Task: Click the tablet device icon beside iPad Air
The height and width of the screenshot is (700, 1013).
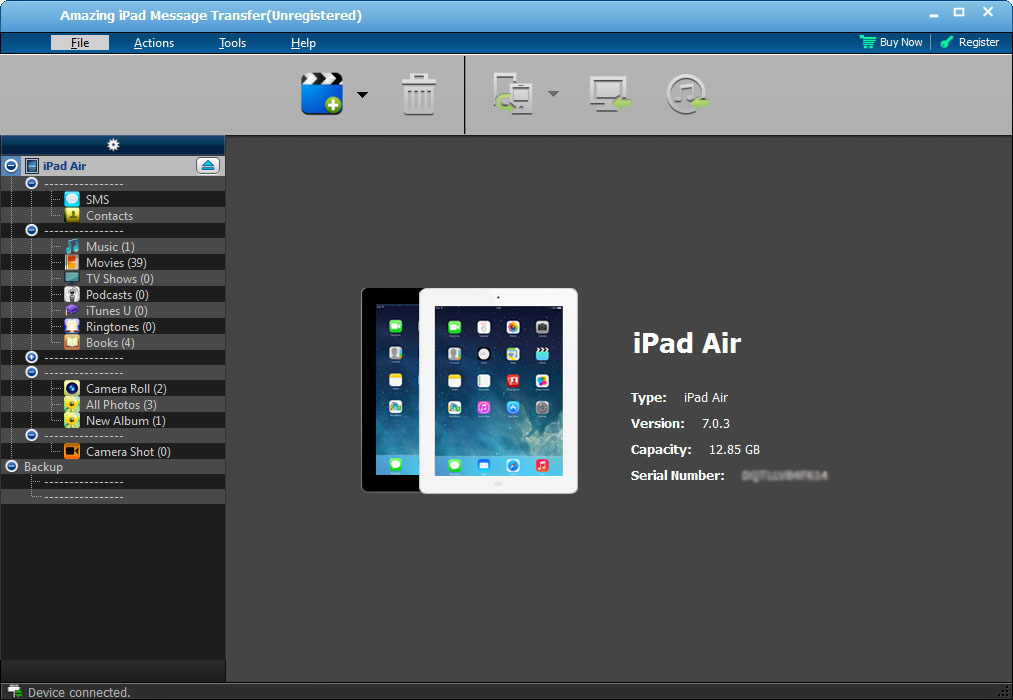Action: [x=32, y=166]
